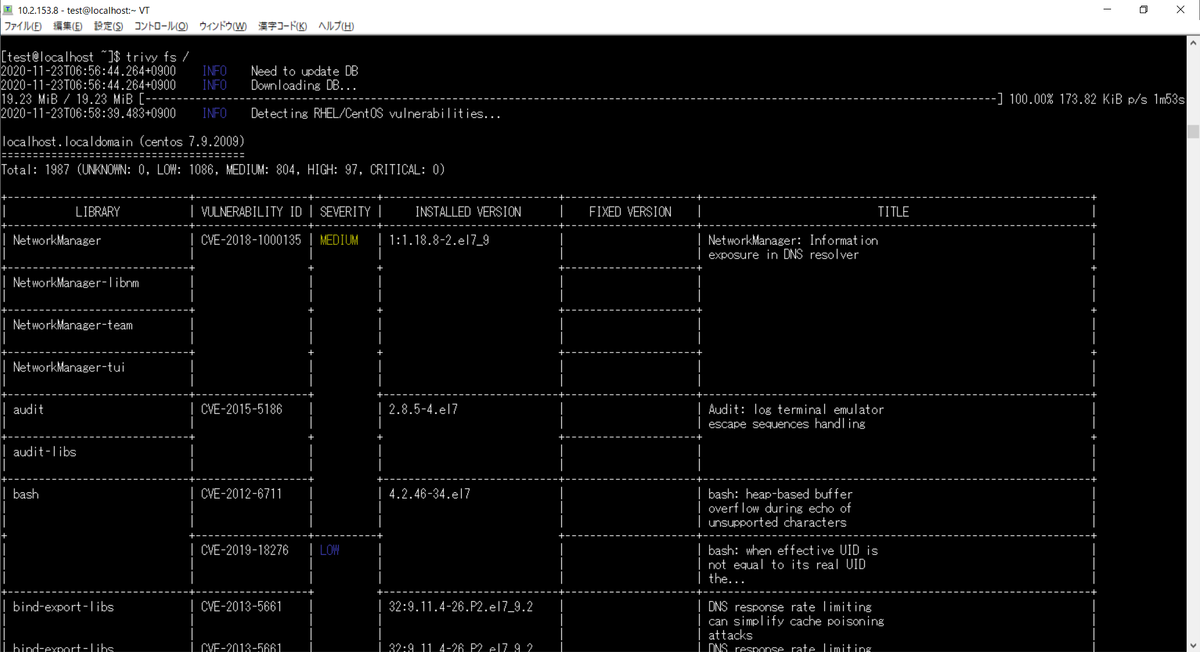The image size is (1200, 652).
Task: Click 'audit-libs' library cell
Action: (x=44, y=452)
